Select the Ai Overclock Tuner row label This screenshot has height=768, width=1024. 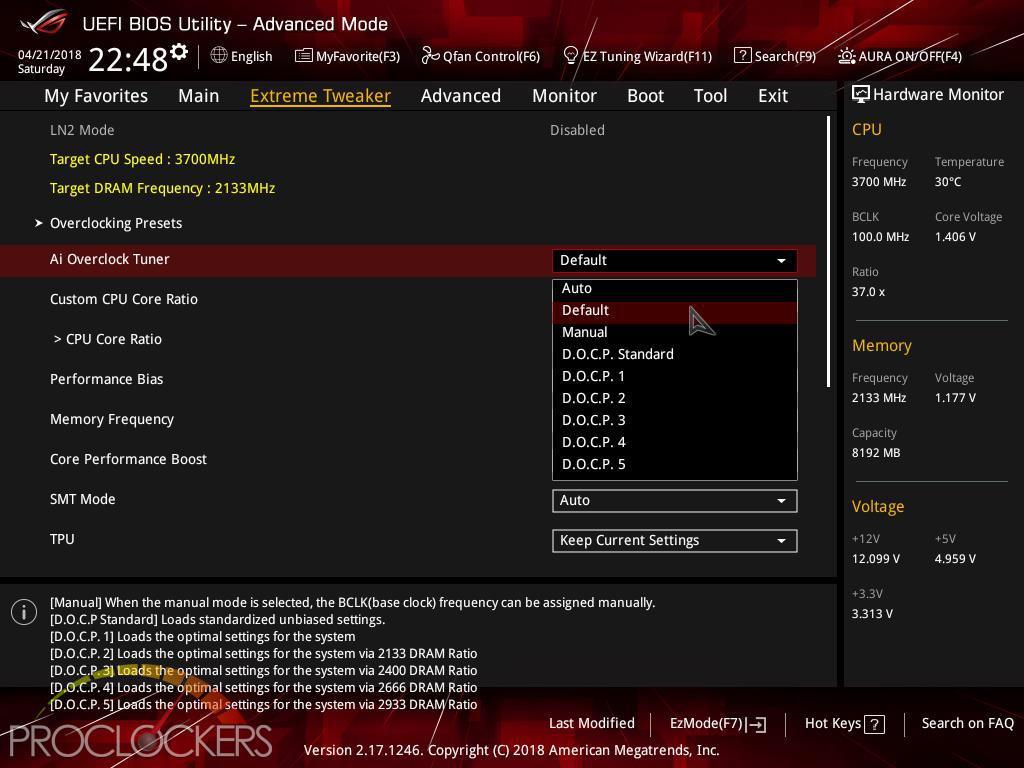(x=110, y=259)
